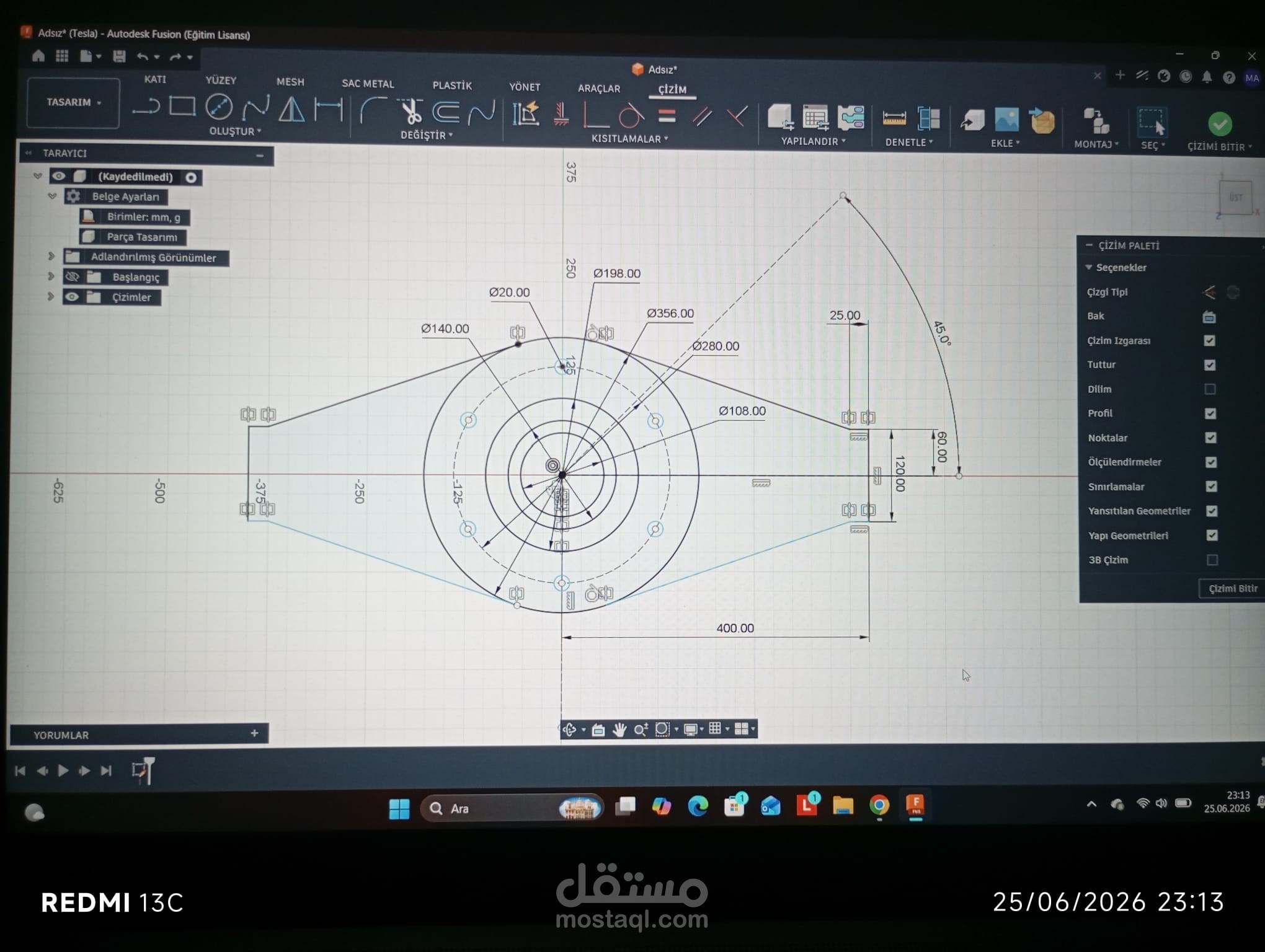Click the Pan hand tool in navigation bar
This screenshot has width=1265, height=952.
pos(619,729)
